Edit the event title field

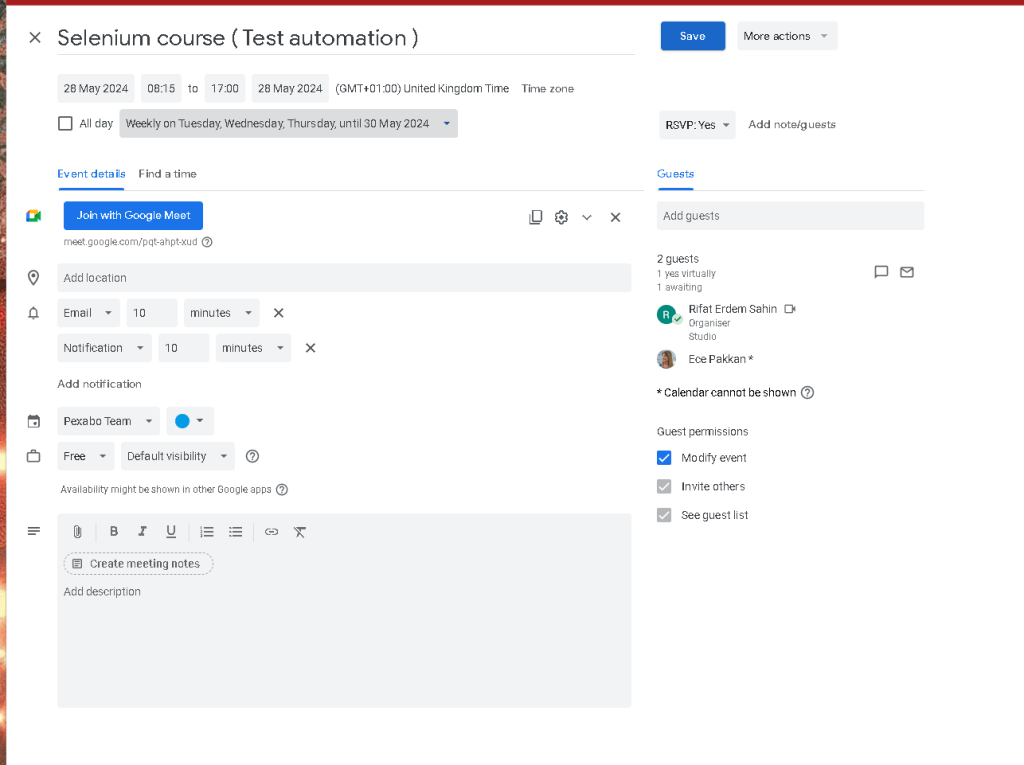(x=346, y=38)
